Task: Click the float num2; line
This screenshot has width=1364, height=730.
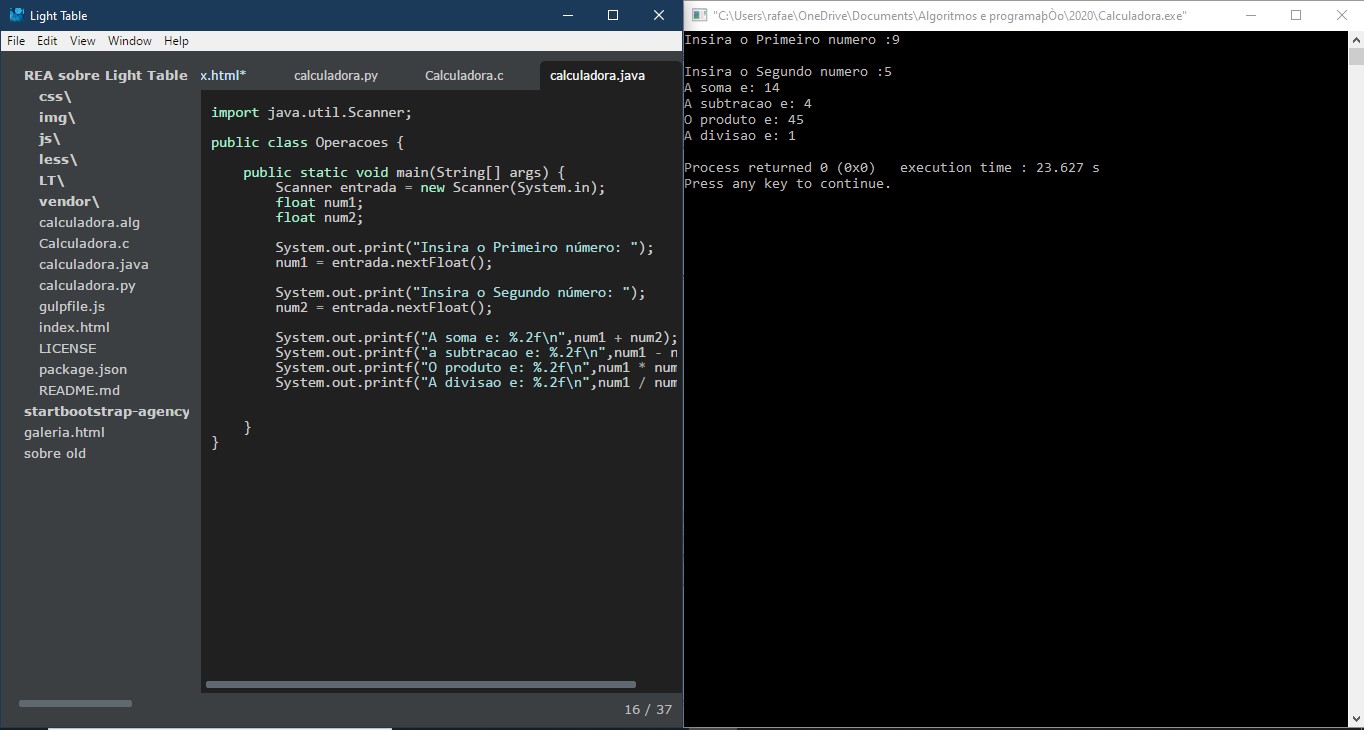Action: pyautogui.click(x=319, y=217)
